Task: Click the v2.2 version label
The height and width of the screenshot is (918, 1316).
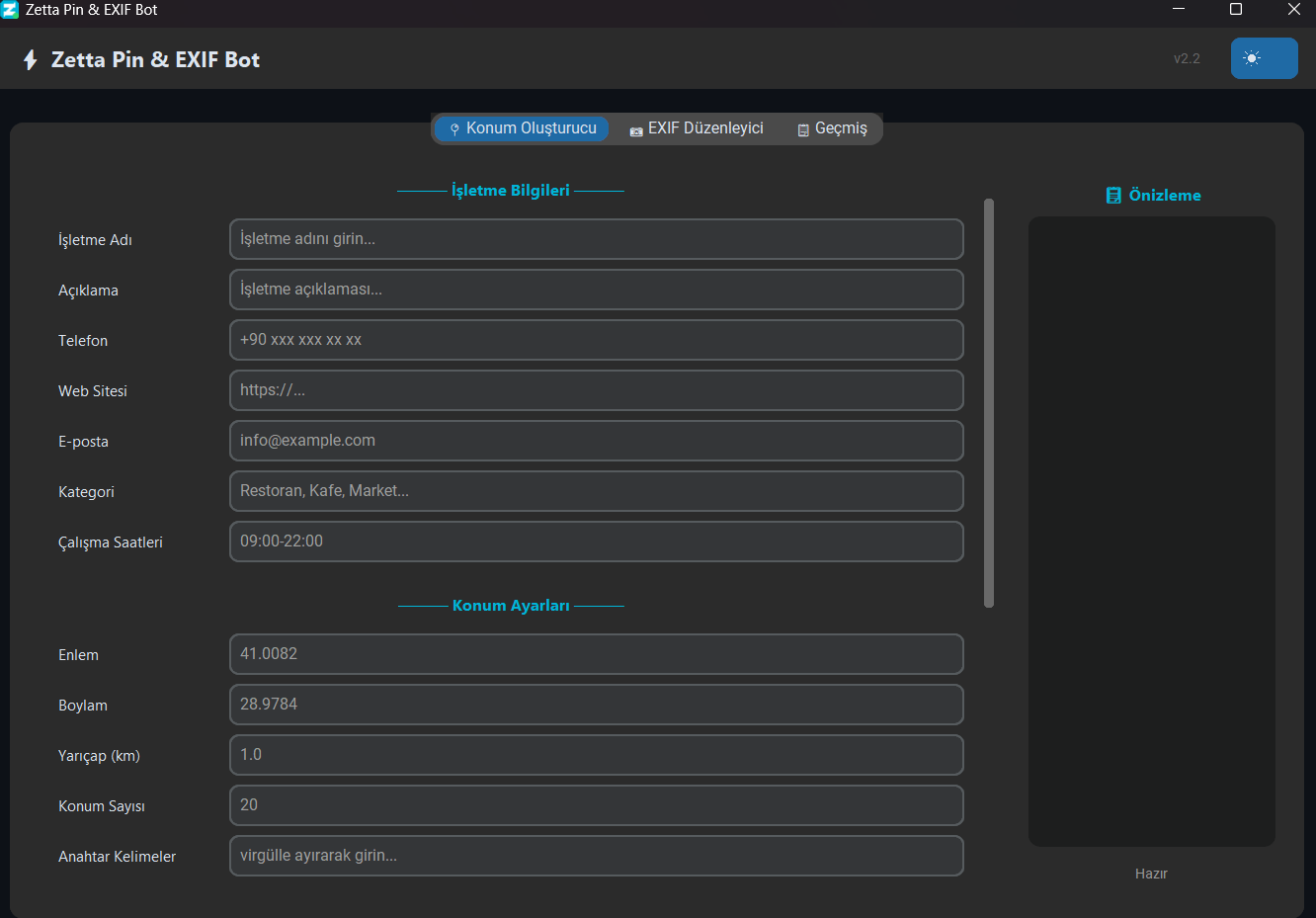Action: coord(1188,58)
